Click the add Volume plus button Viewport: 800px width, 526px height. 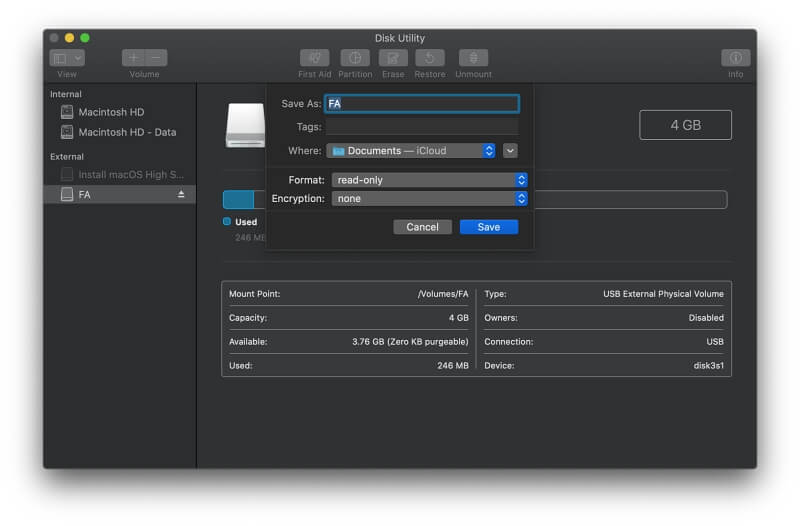(x=133, y=58)
